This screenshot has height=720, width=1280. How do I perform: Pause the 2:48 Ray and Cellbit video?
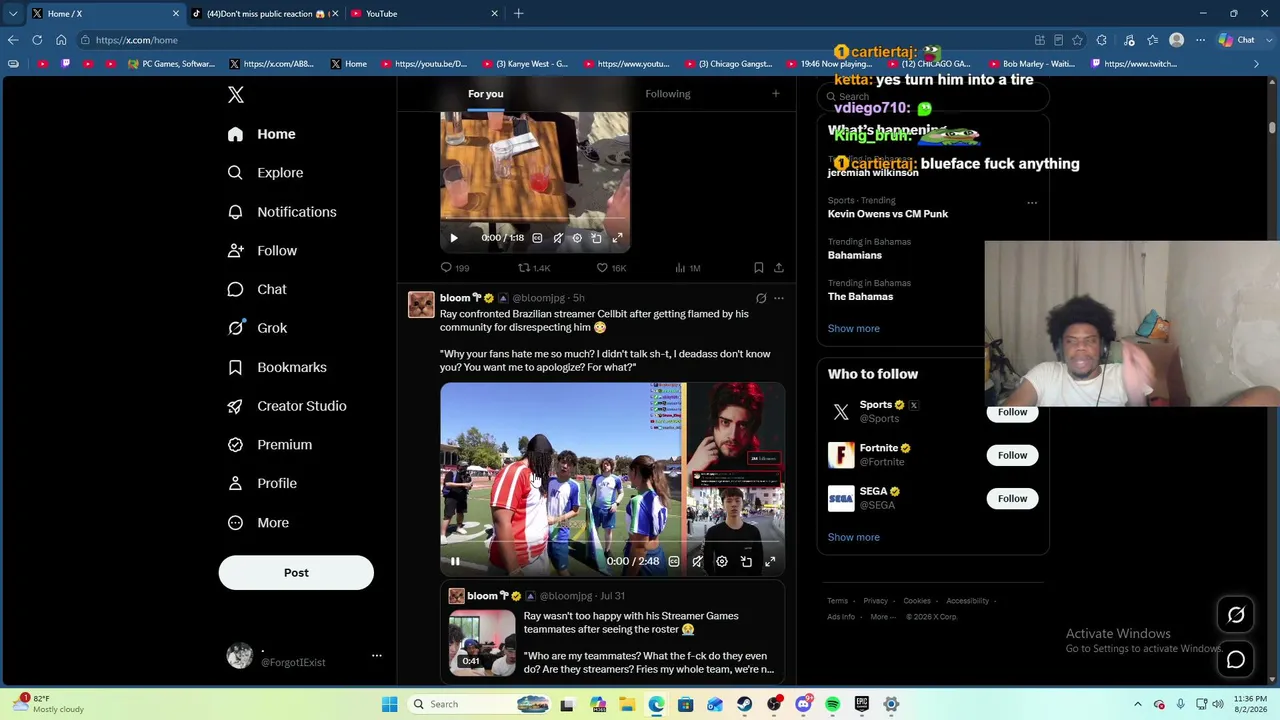pos(455,561)
